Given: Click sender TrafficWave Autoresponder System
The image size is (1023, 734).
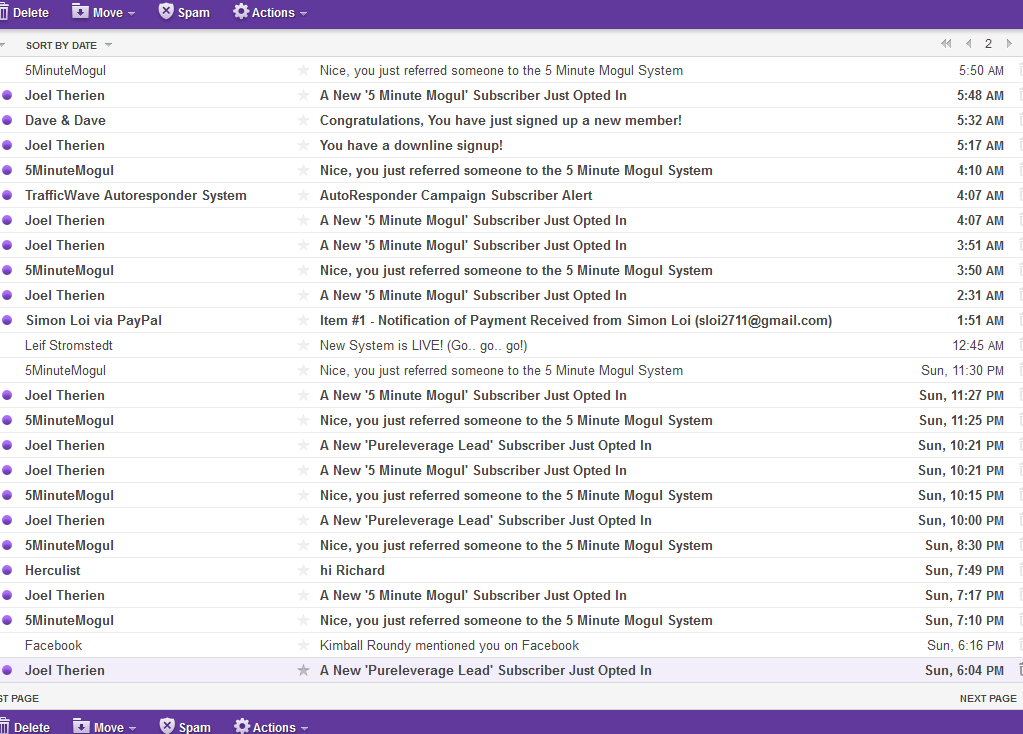Looking at the screenshot, I should click(x=136, y=195).
